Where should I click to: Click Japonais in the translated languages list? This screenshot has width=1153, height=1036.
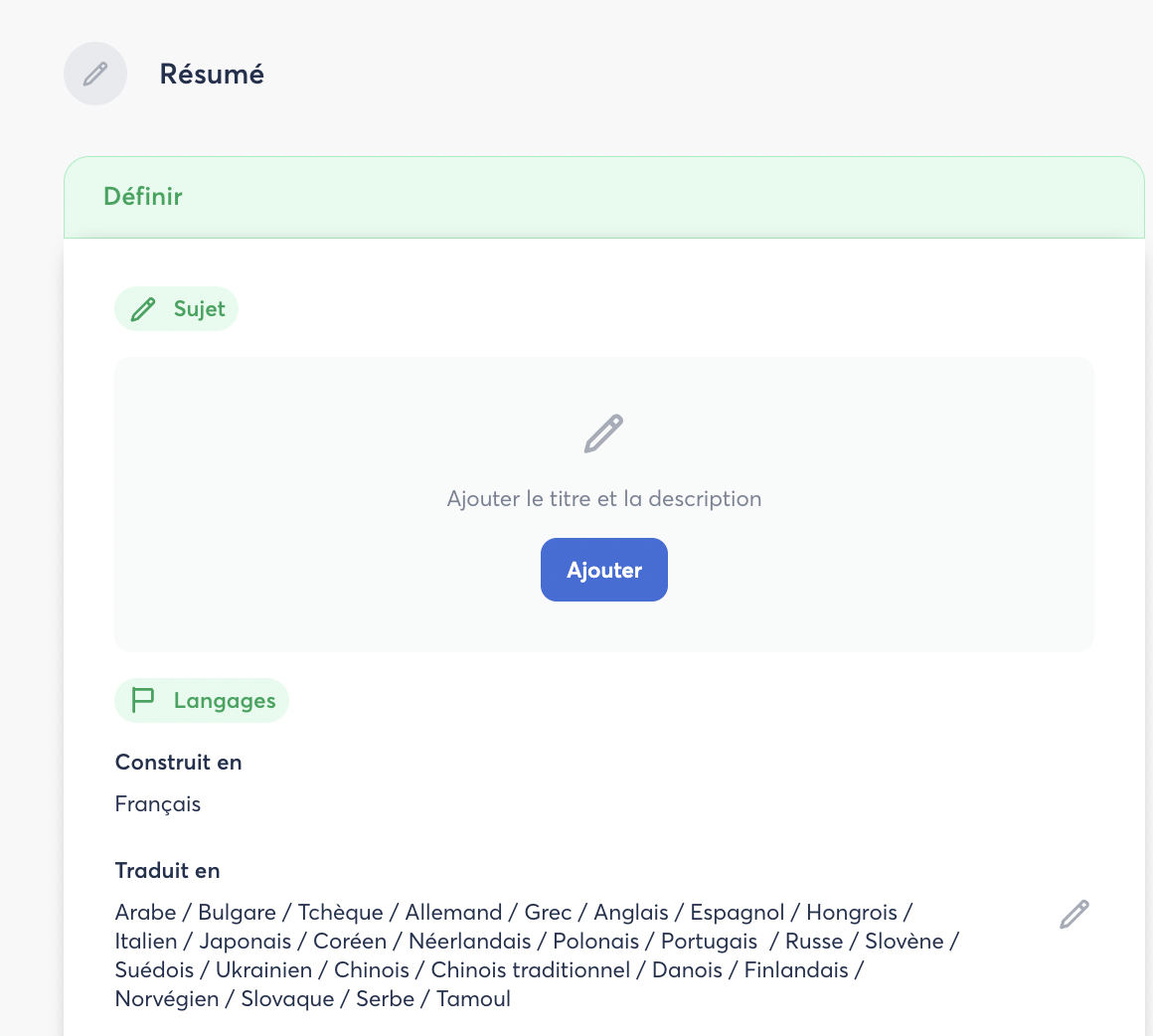246,942
